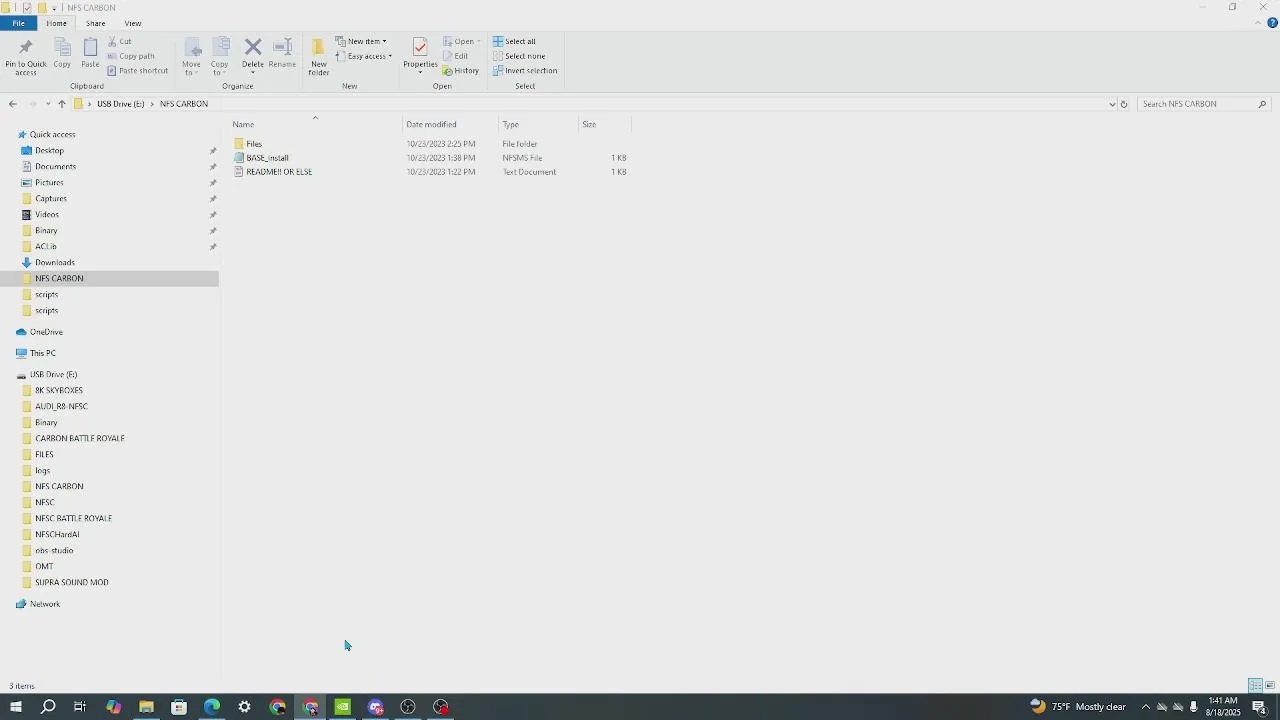Image resolution: width=1280 pixels, height=720 pixels.
Task: Create a New folder from the ribbon
Action: pos(318,57)
